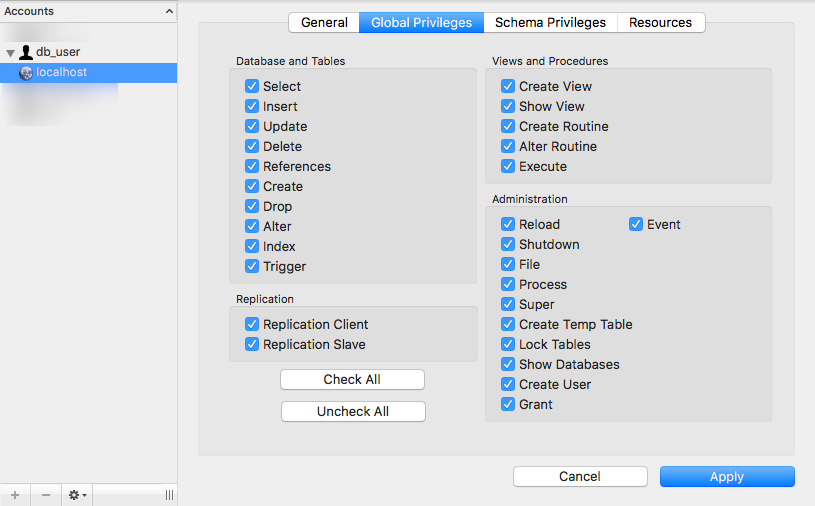The height and width of the screenshot is (506, 815).
Task: Click the sidebar resize grip handle
Action: tap(169, 495)
